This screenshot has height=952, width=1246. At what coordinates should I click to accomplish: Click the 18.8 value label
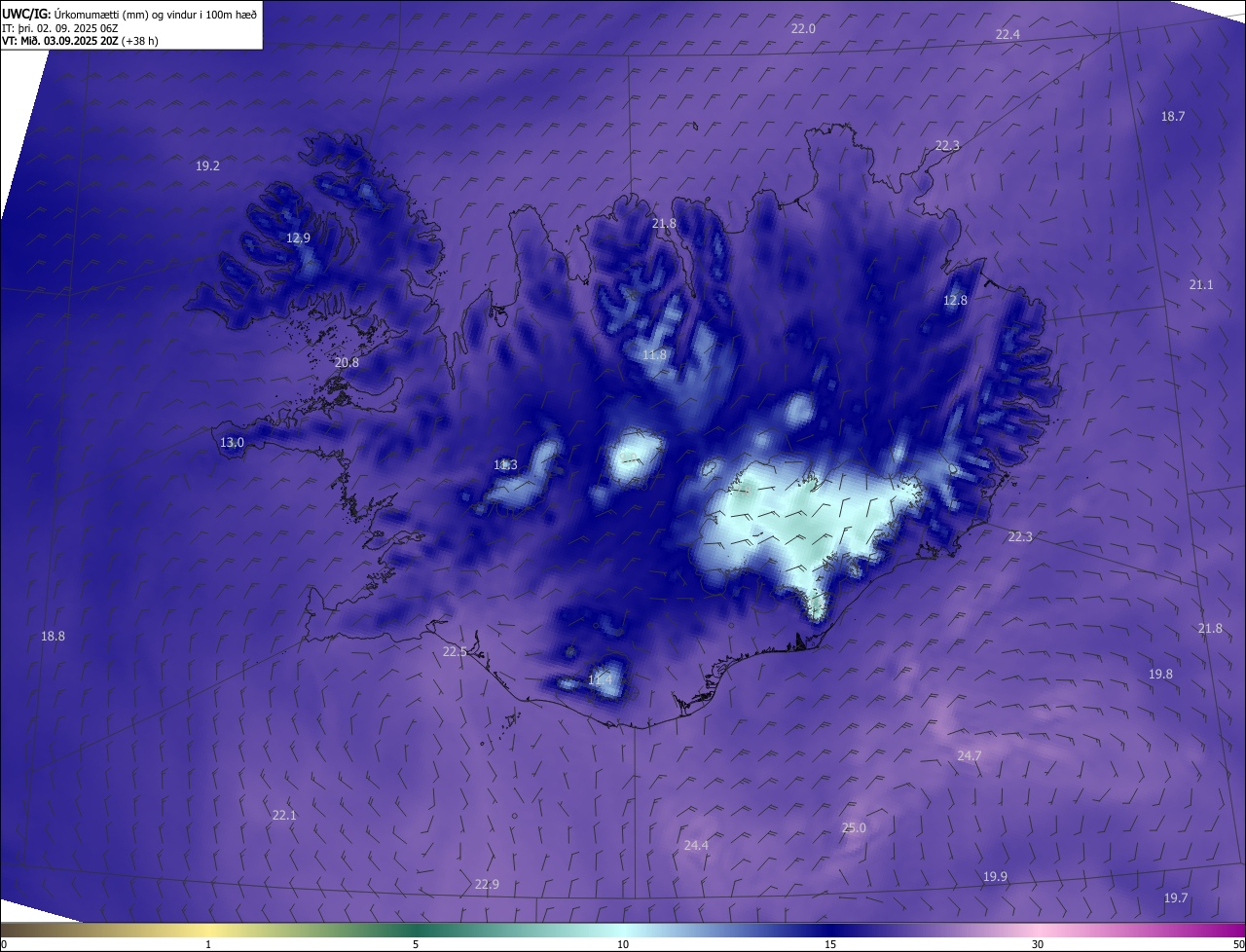[53, 636]
